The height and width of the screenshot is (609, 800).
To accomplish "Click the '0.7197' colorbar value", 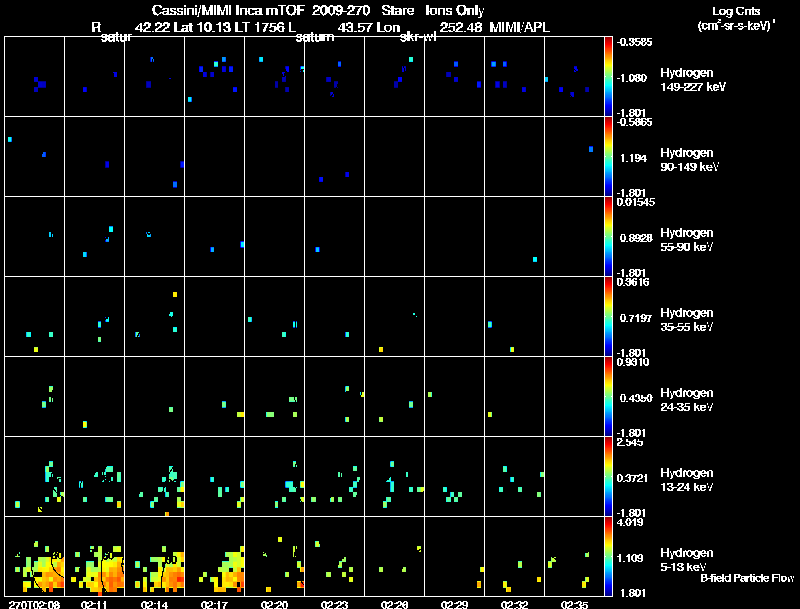I will [636, 318].
